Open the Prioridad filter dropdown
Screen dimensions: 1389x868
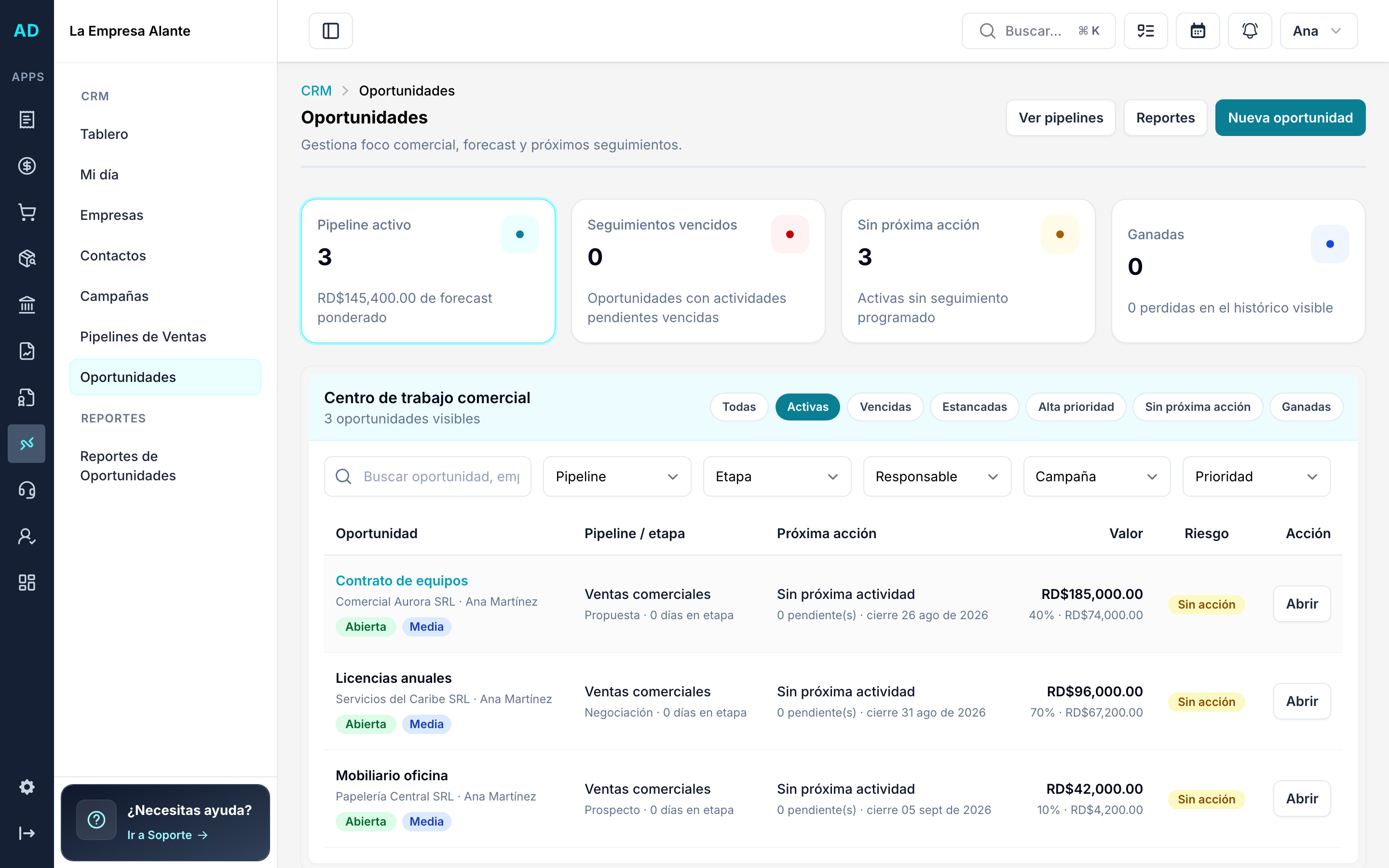1256,476
